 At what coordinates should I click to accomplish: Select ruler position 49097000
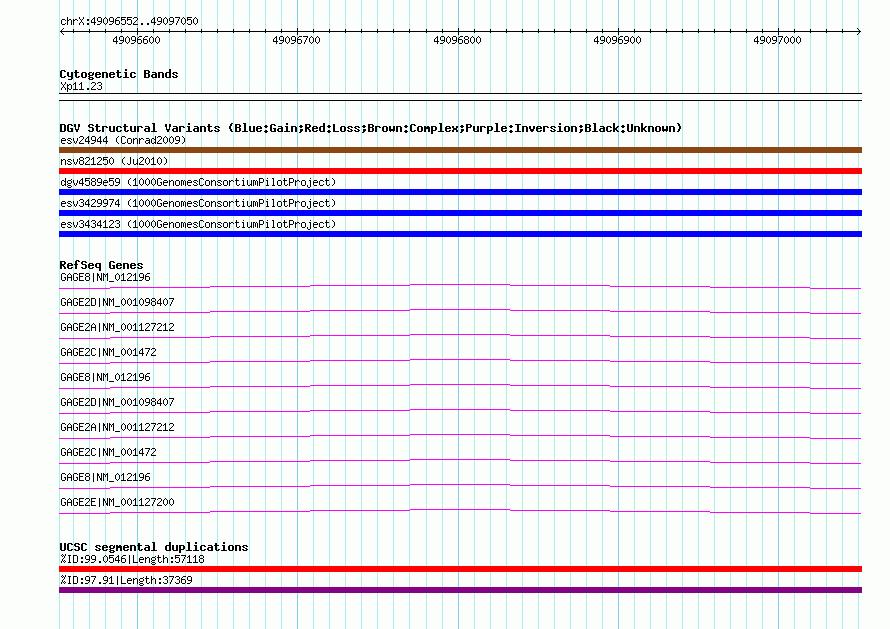[x=777, y=40]
